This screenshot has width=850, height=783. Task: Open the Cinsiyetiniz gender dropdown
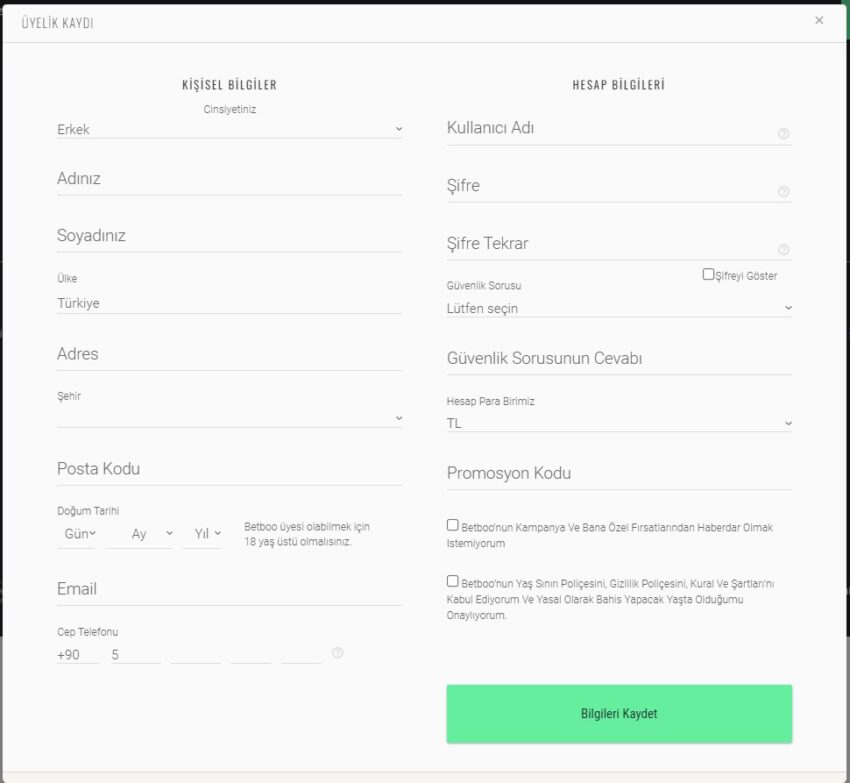[x=229, y=129]
